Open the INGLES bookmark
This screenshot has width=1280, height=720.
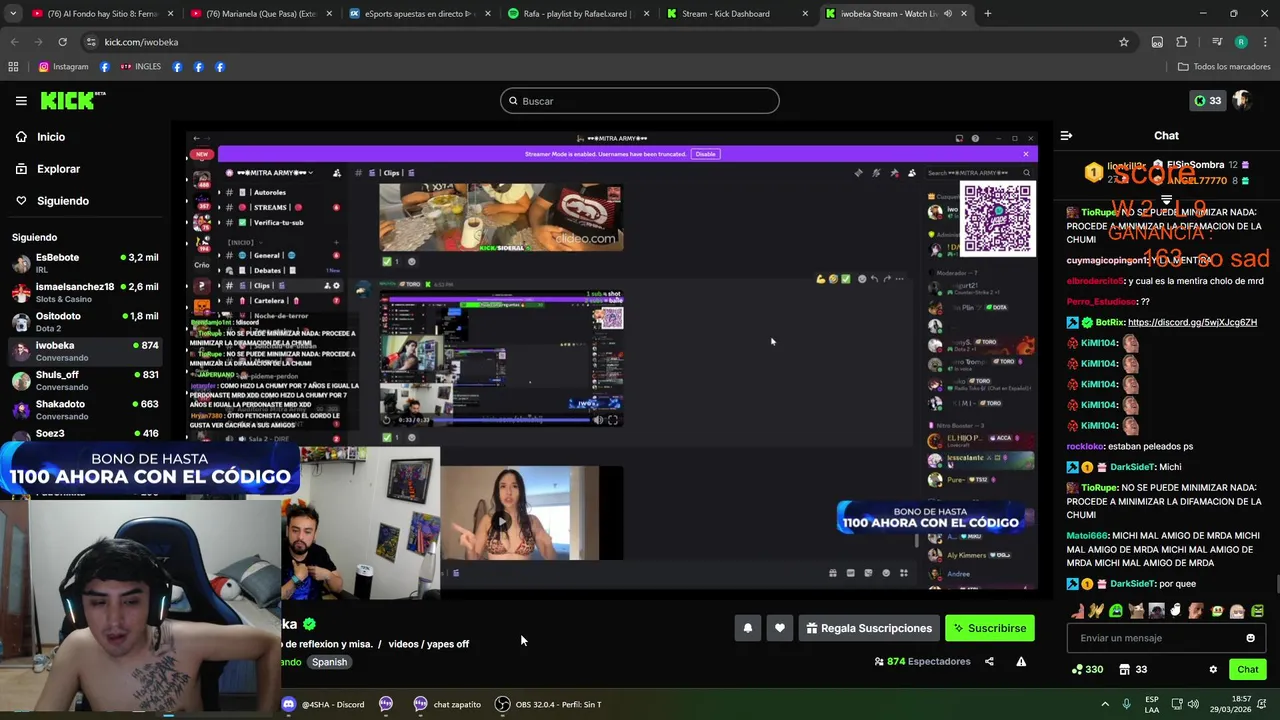[140, 67]
